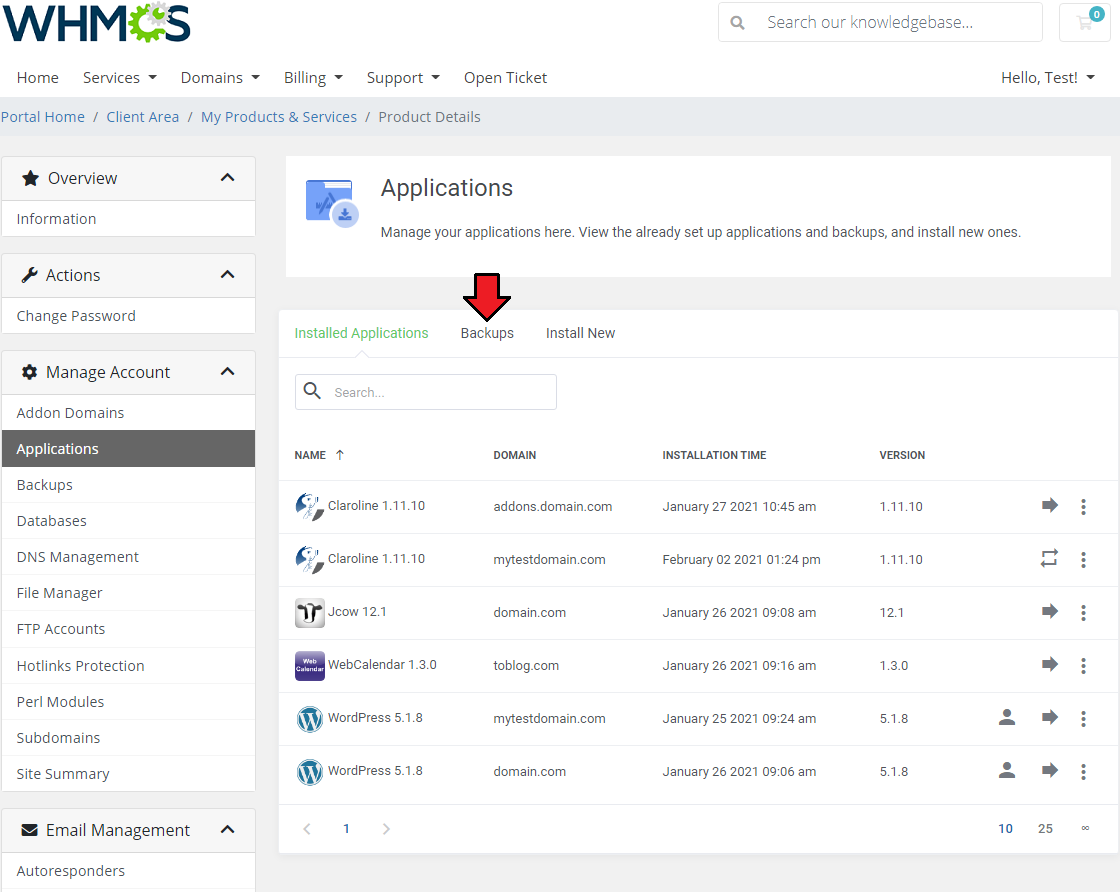Go to next page arrow in pagination
The width and height of the screenshot is (1120, 892).
(386, 828)
